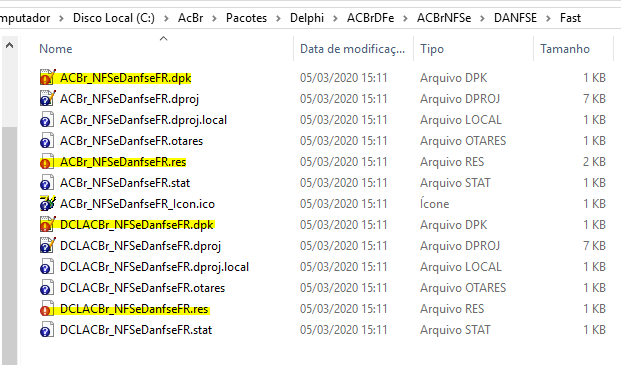Select the ACBr_NFSeDanfseFR.otares file icon

47,141
